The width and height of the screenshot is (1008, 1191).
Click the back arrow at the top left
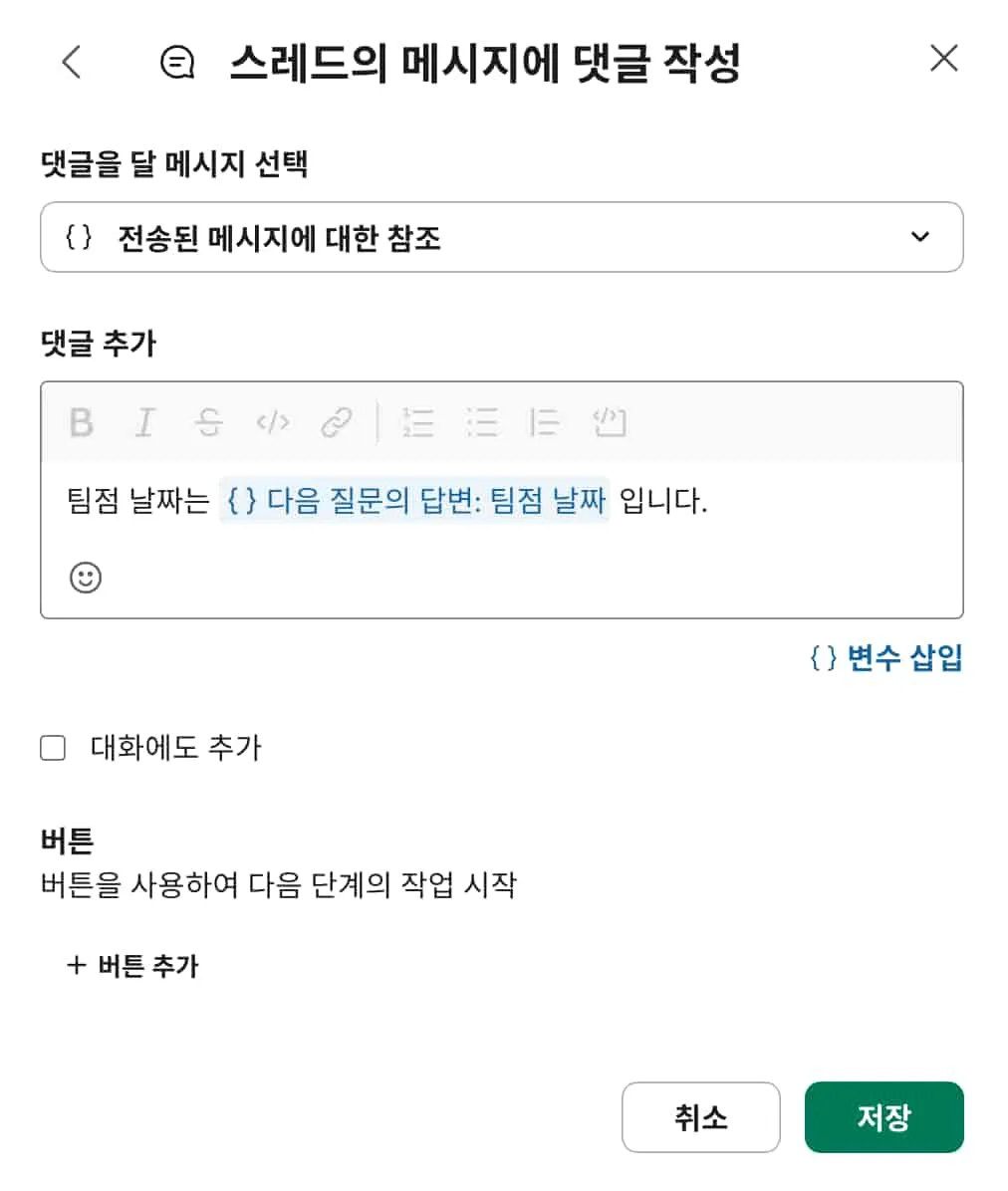(71, 62)
